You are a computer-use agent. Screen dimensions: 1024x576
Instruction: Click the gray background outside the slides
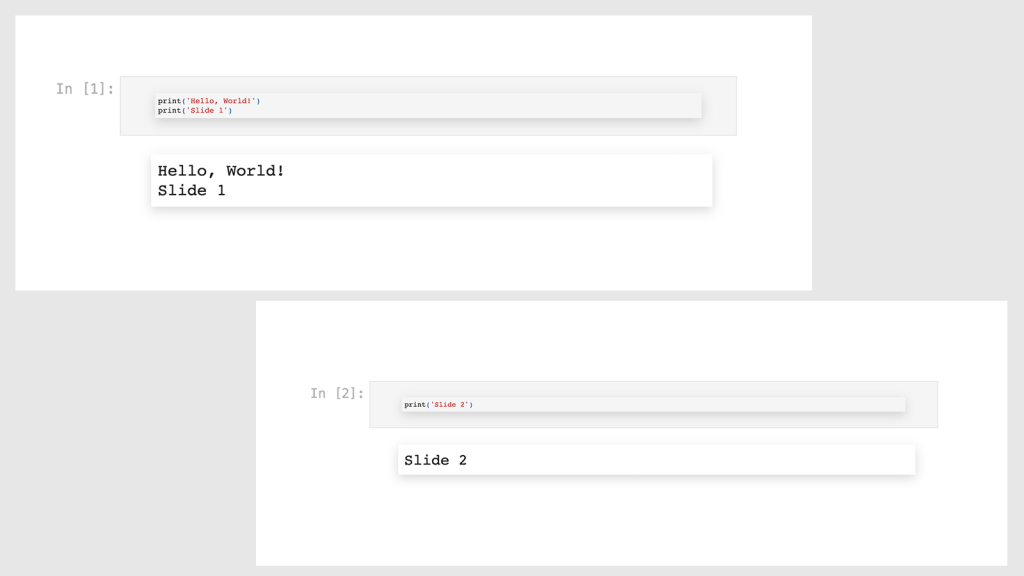[x=914, y=150]
